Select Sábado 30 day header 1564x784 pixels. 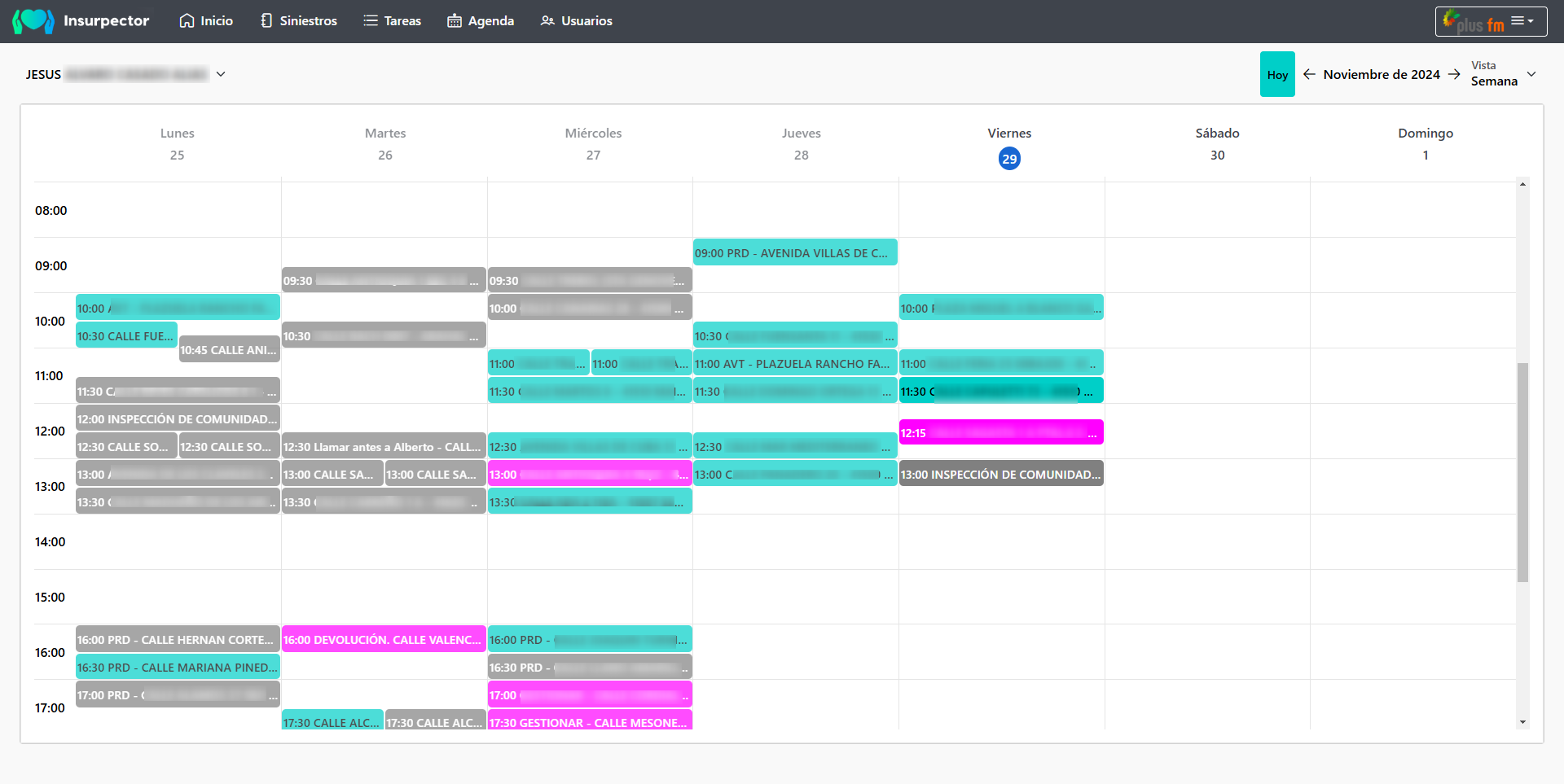[1217, 144]
